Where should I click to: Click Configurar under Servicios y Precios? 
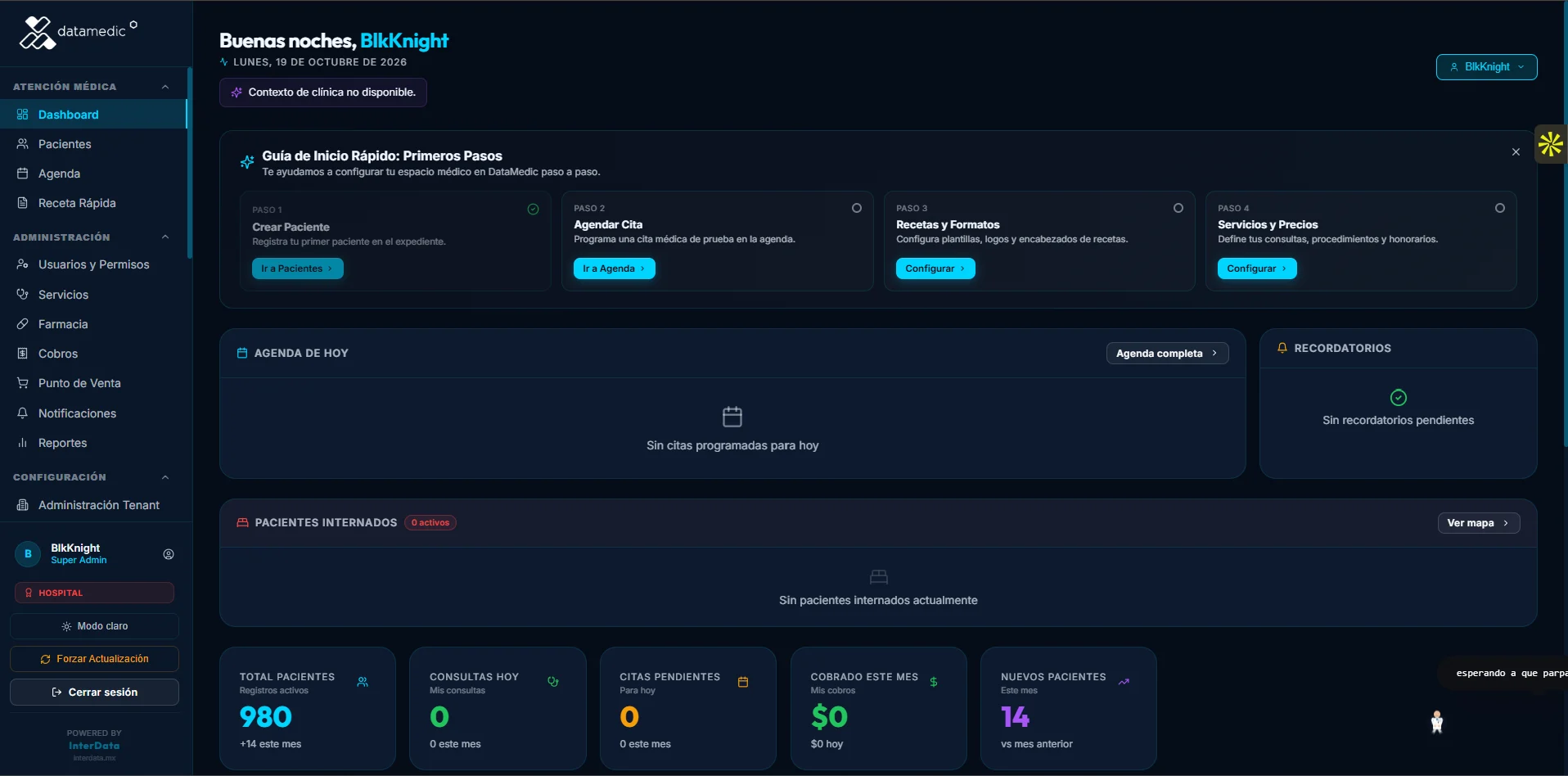pos(1257,268)
